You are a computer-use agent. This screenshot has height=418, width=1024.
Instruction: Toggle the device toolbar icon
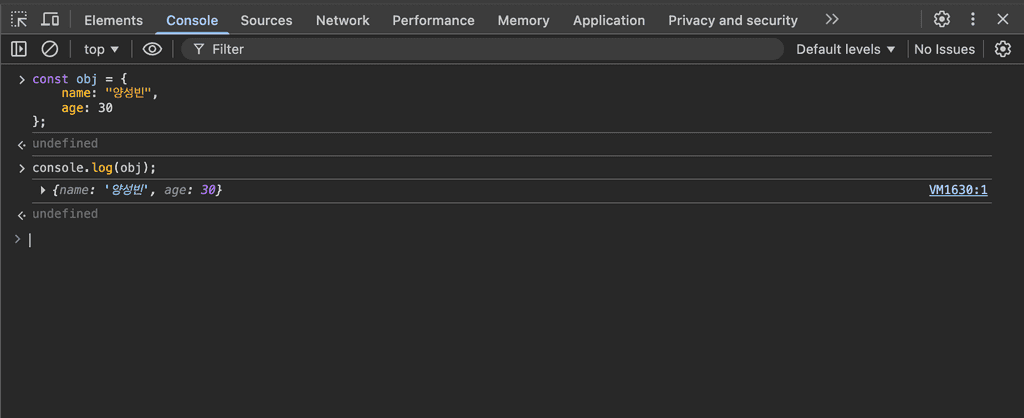pyautogui.click(x=50, y=20)
